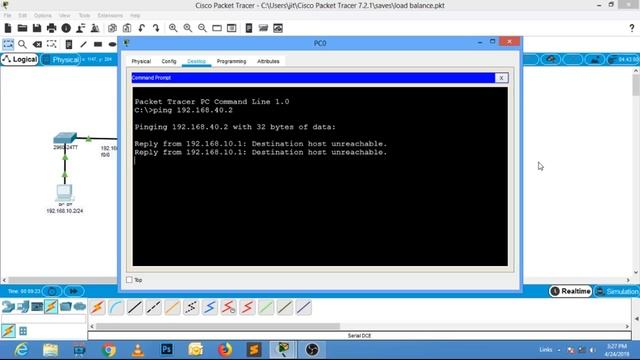This screenshot has height=360, width=640.
Task: Open Firefox from the taskbar
Action: 224,350
